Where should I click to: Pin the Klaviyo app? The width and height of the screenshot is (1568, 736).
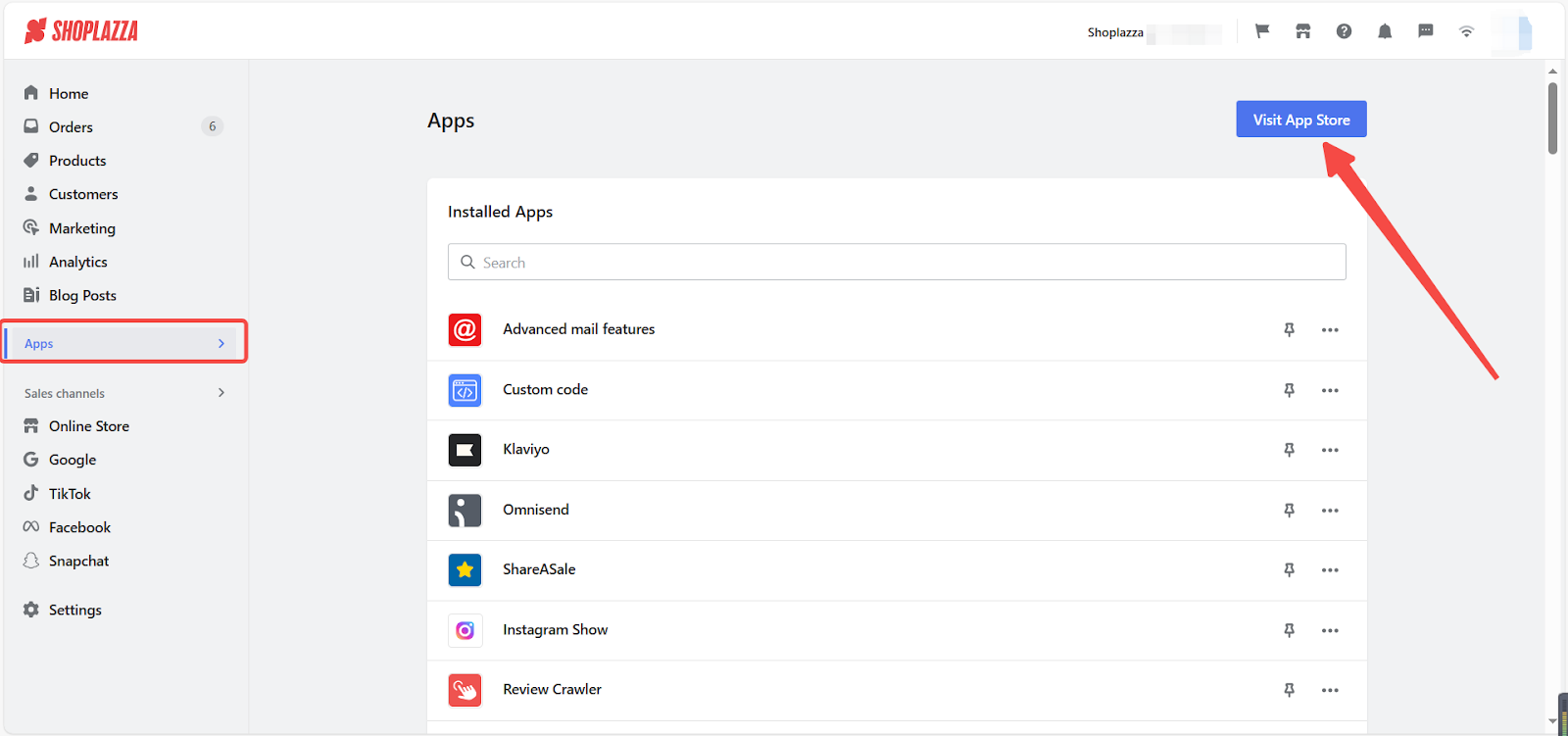pos(1290,450)
